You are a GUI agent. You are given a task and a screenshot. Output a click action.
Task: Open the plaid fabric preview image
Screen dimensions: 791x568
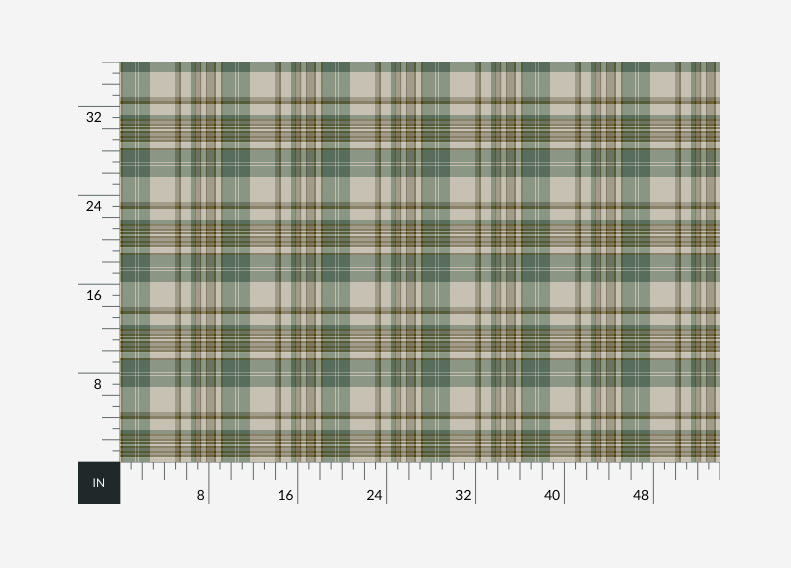click(420, 262)
